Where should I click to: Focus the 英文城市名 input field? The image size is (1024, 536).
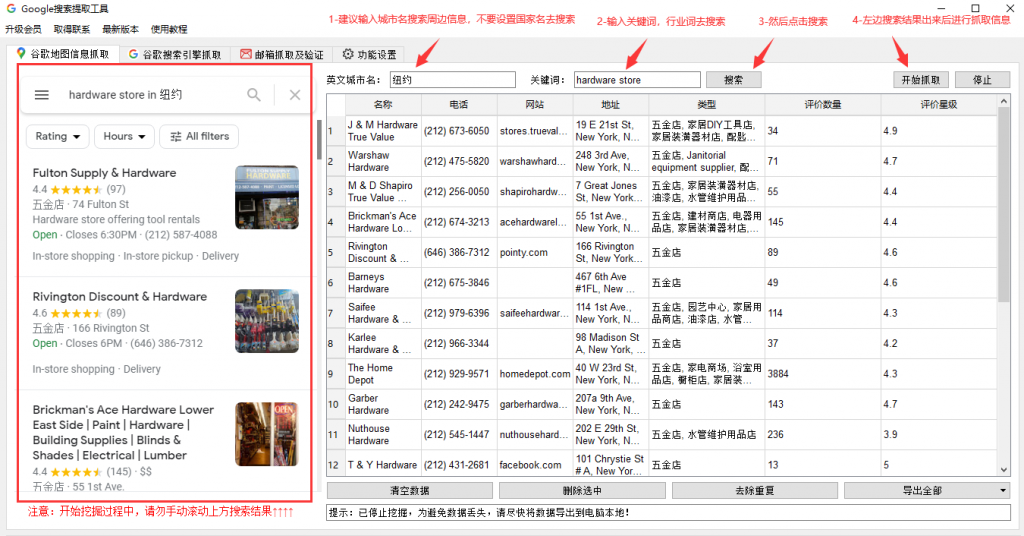pos(453,80)
